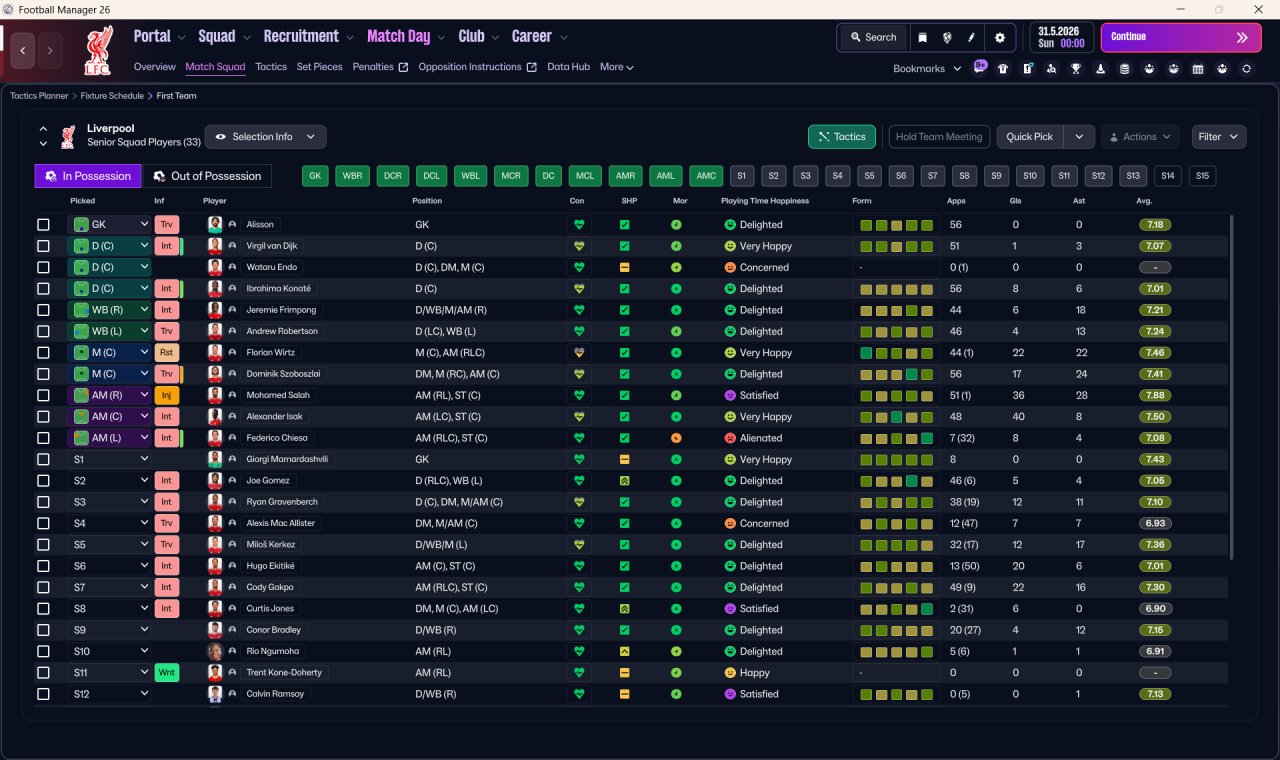Screen dimensions: 1280x760
Task: Click the training cone bookmark icon
Action: (1101, 69)
